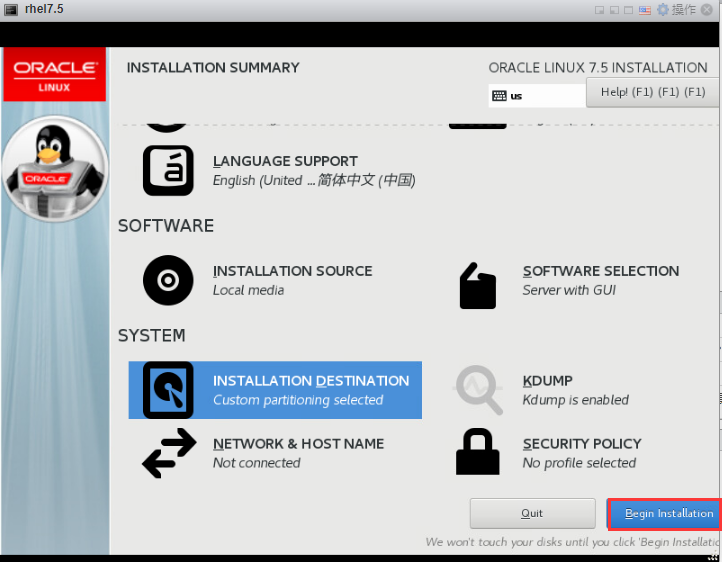
Task: Click the 'Local media' text
Action: click(x=248, y=290)
